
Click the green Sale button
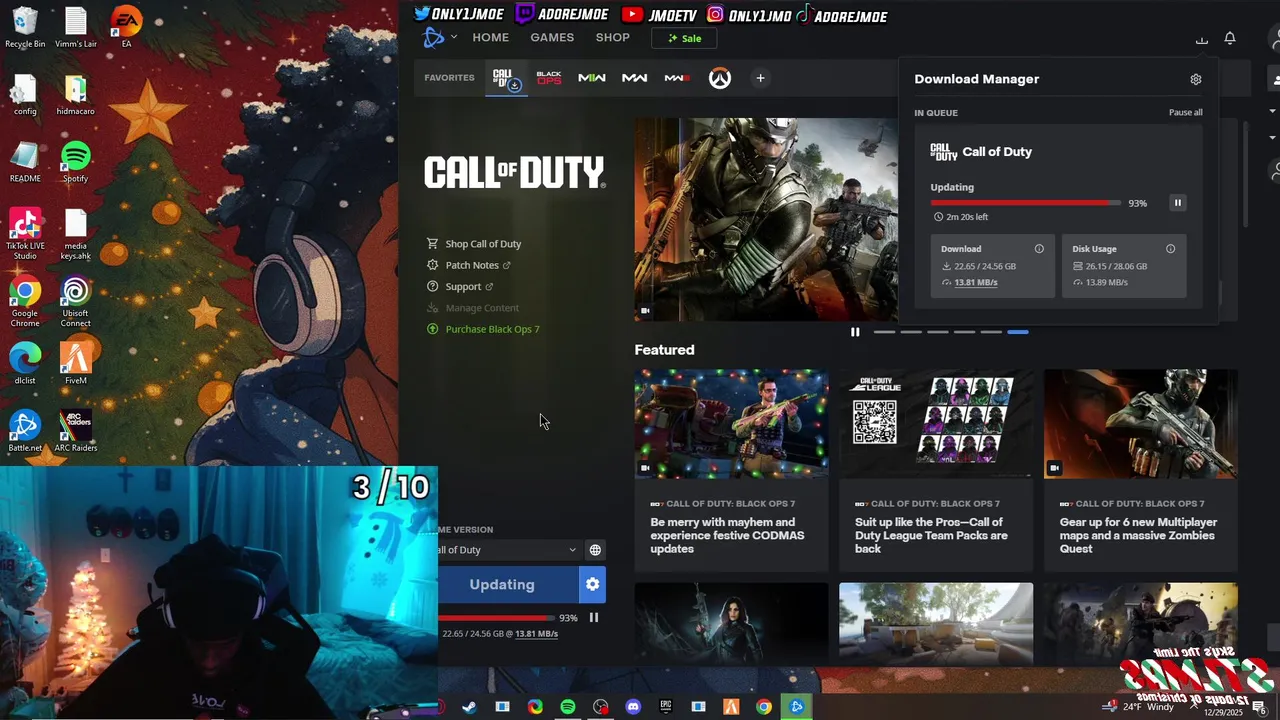[x=685, y=39]
